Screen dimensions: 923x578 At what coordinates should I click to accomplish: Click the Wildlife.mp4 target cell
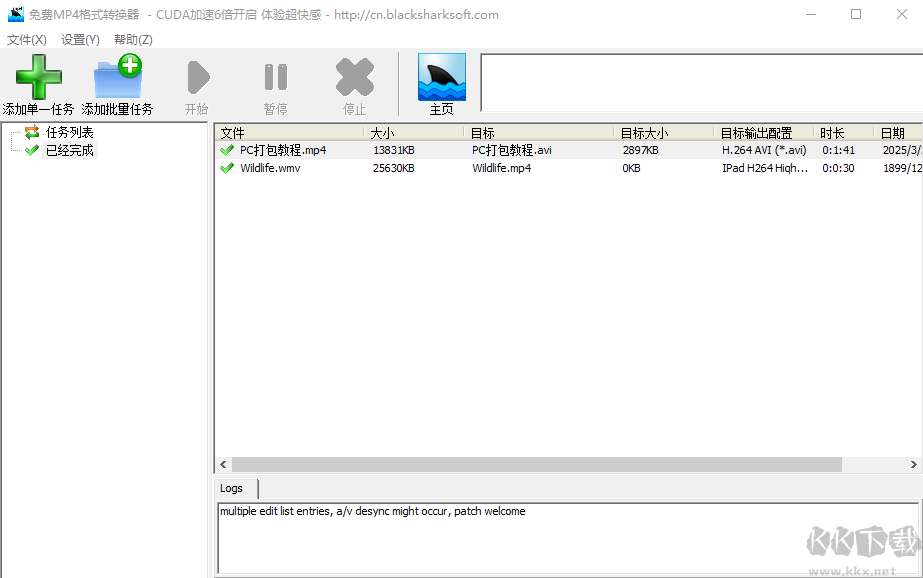[502, 168]
